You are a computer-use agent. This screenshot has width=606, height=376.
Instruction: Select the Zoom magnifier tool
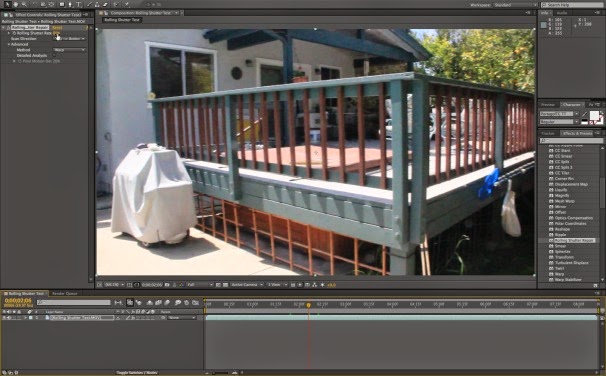coord(25,4)
